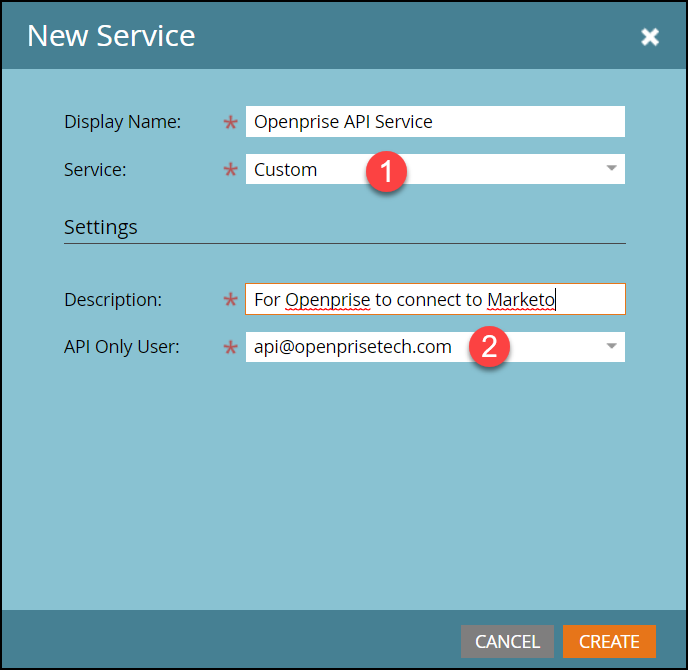Click the Service dropdown arrow
The width and height of the screenshot is (688, 670).
(x=611, y=169)
